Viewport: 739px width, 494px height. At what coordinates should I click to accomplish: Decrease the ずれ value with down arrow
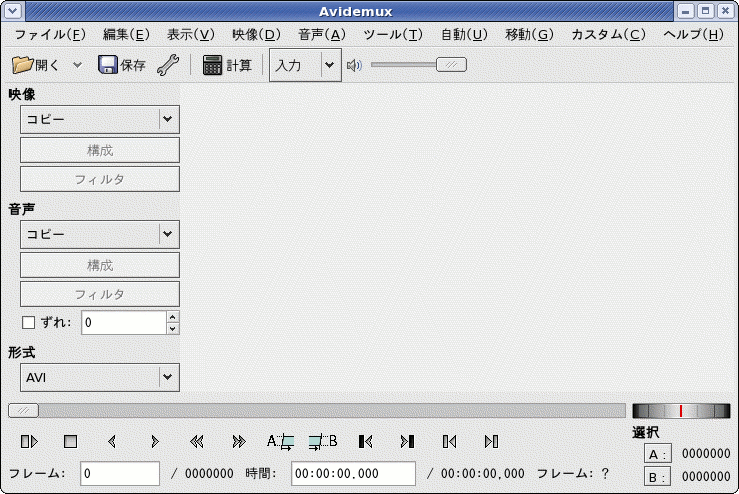pos(173,329)
